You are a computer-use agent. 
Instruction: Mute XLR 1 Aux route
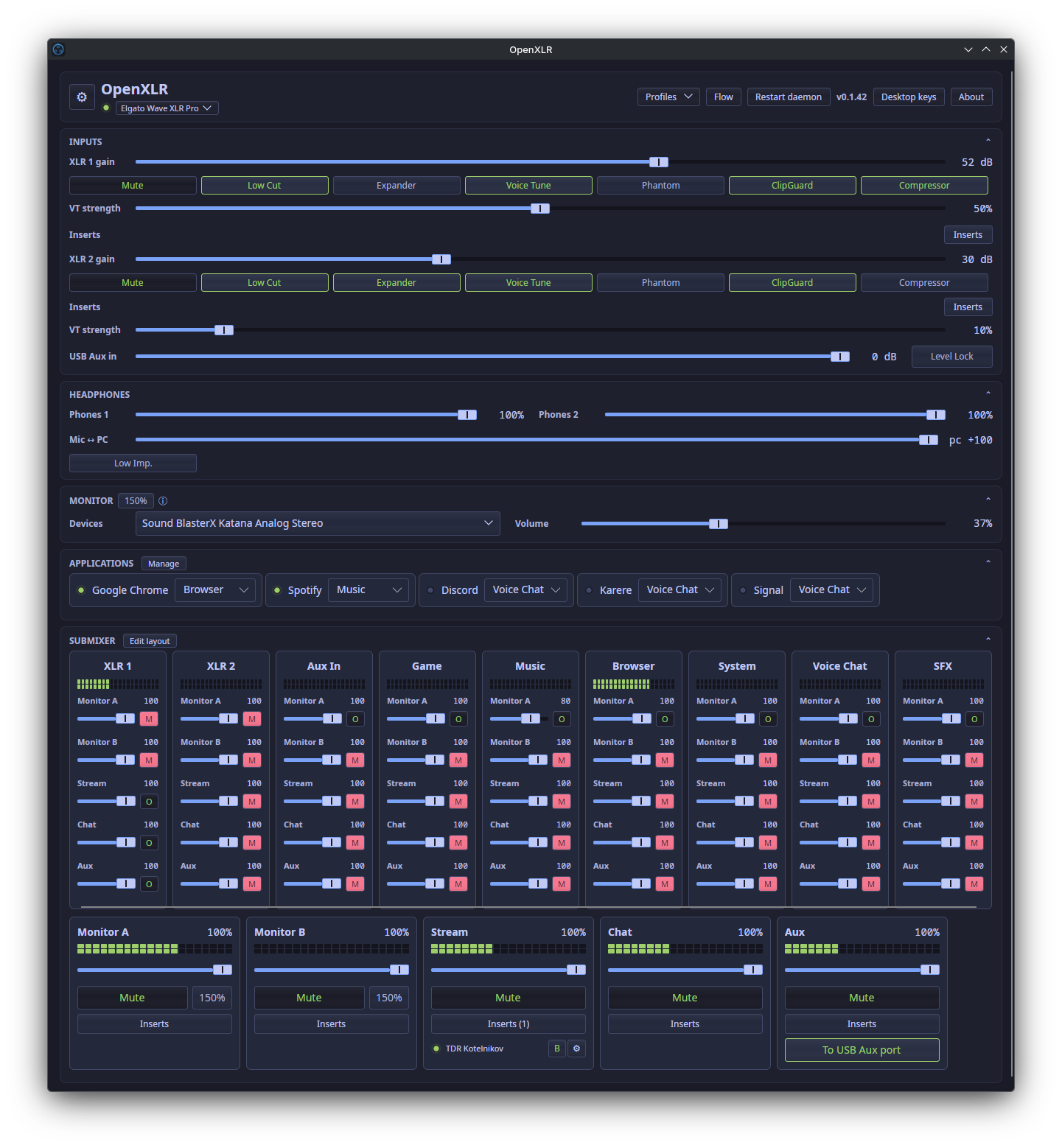coord(149,884)
